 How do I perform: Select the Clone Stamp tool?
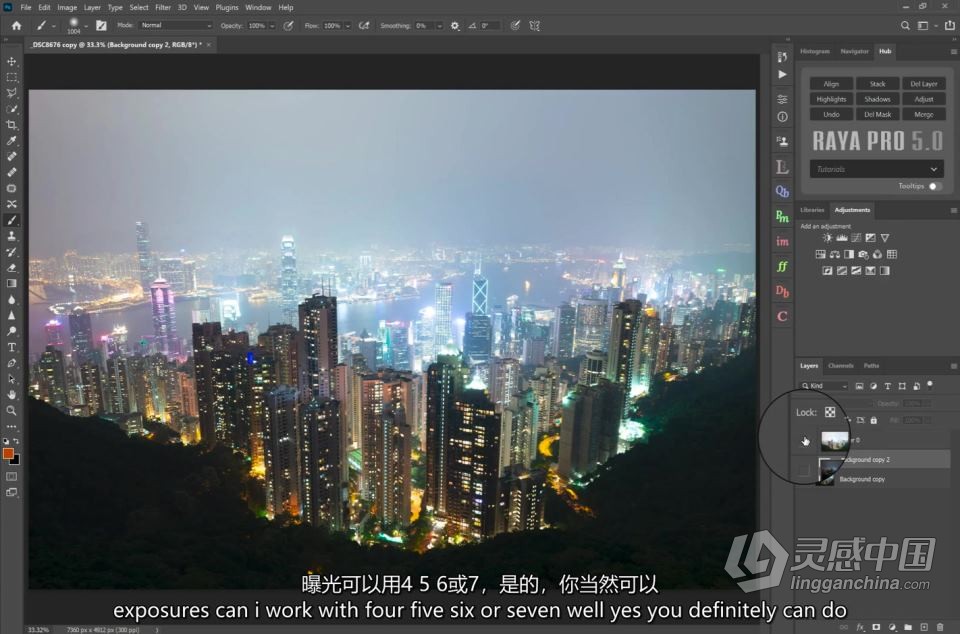pos(12,236)
